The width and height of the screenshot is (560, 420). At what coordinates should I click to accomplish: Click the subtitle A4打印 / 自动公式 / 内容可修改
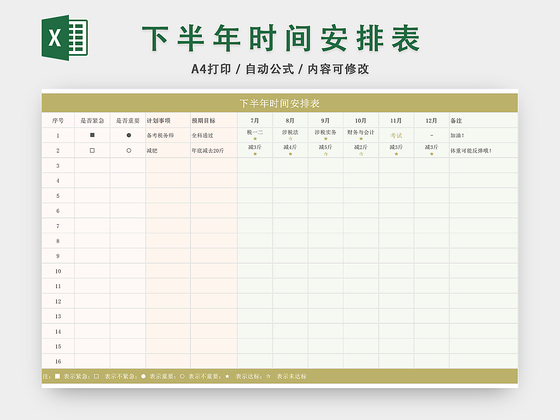[280, 69]
